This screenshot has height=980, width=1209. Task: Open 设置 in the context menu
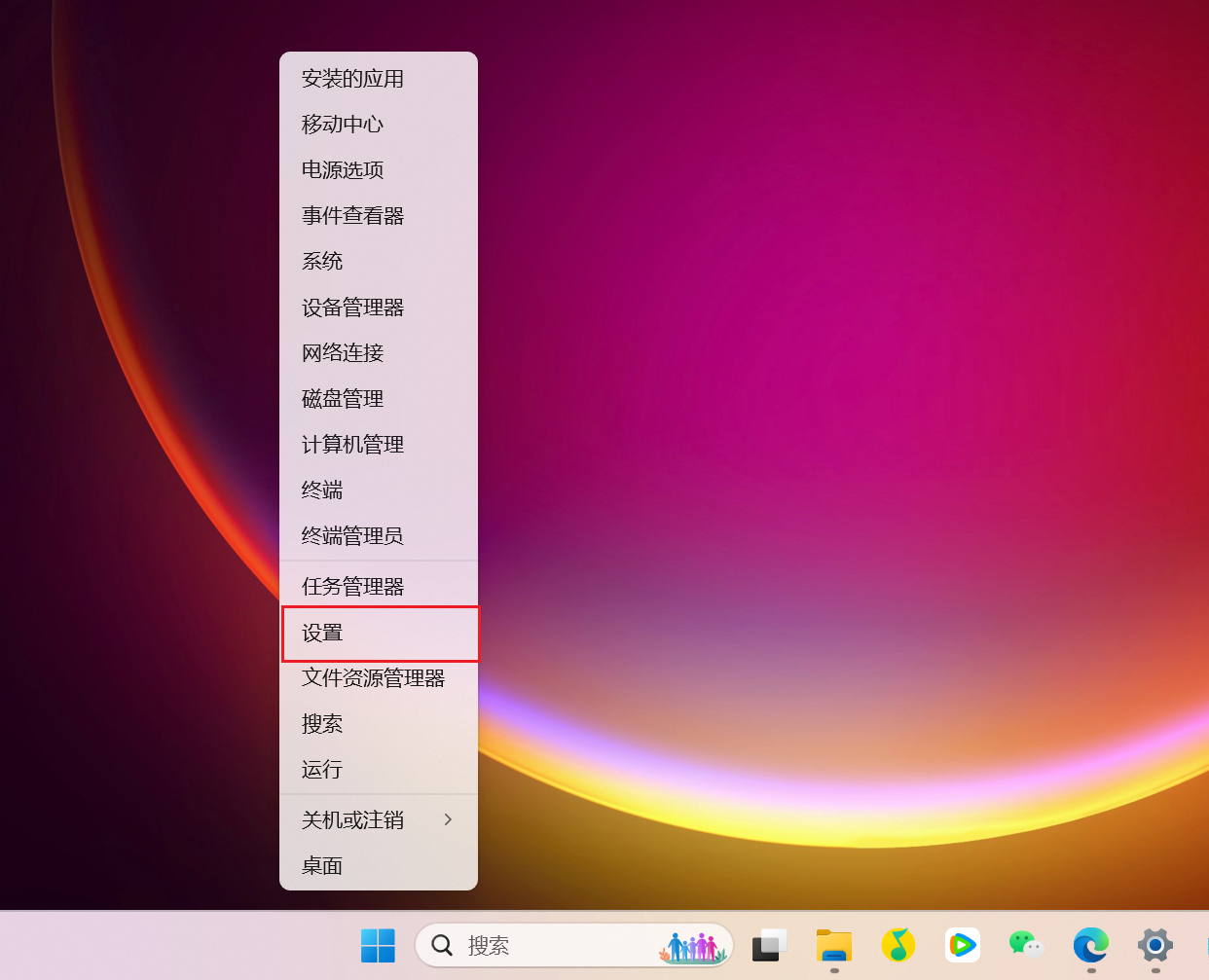pos(379,633)
